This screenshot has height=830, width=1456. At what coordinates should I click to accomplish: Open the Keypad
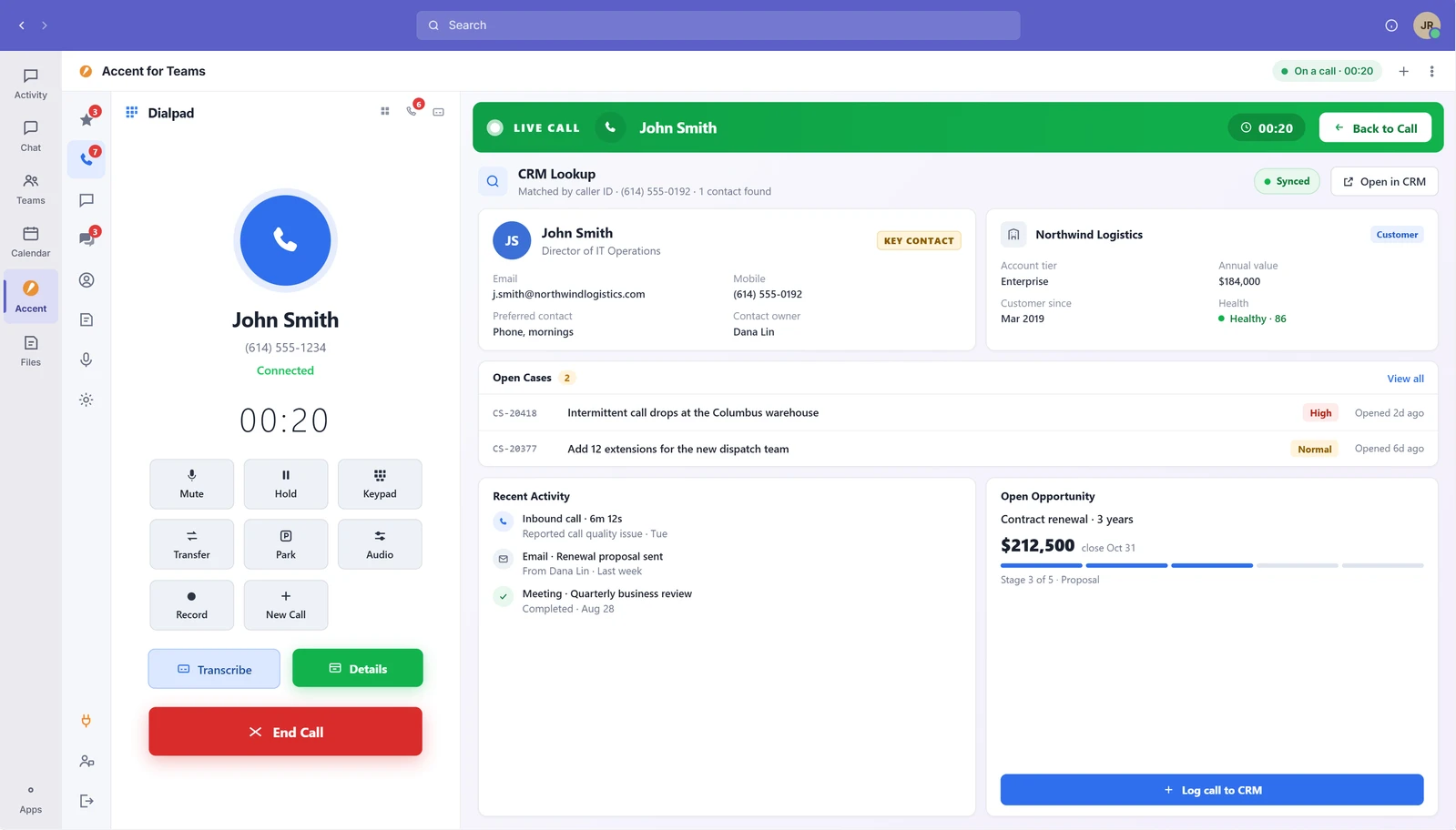[x=380, y=484]
